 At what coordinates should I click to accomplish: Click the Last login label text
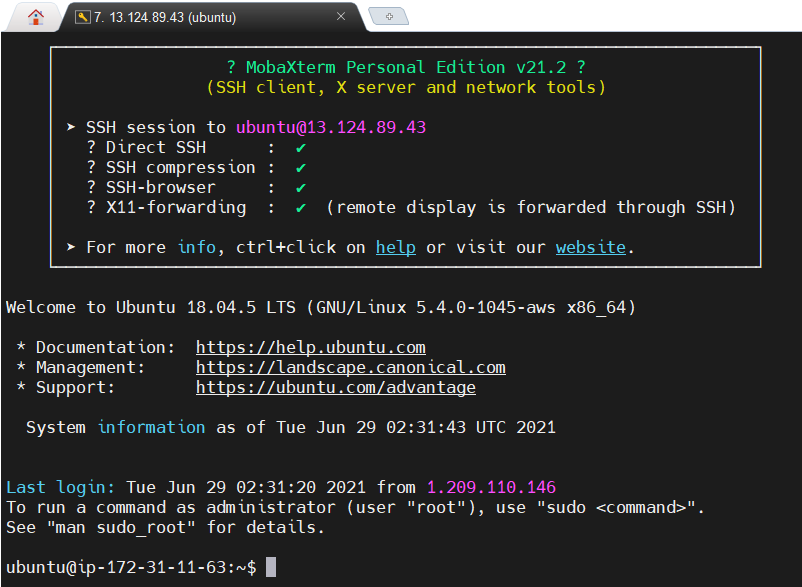tap(60, 487)
